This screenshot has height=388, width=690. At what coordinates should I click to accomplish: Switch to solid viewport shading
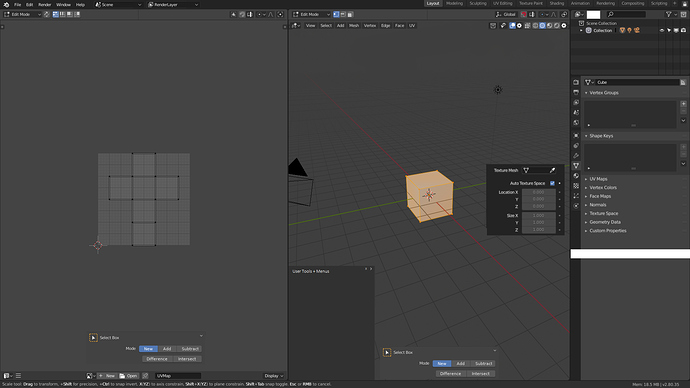click(x=543, y=26)
